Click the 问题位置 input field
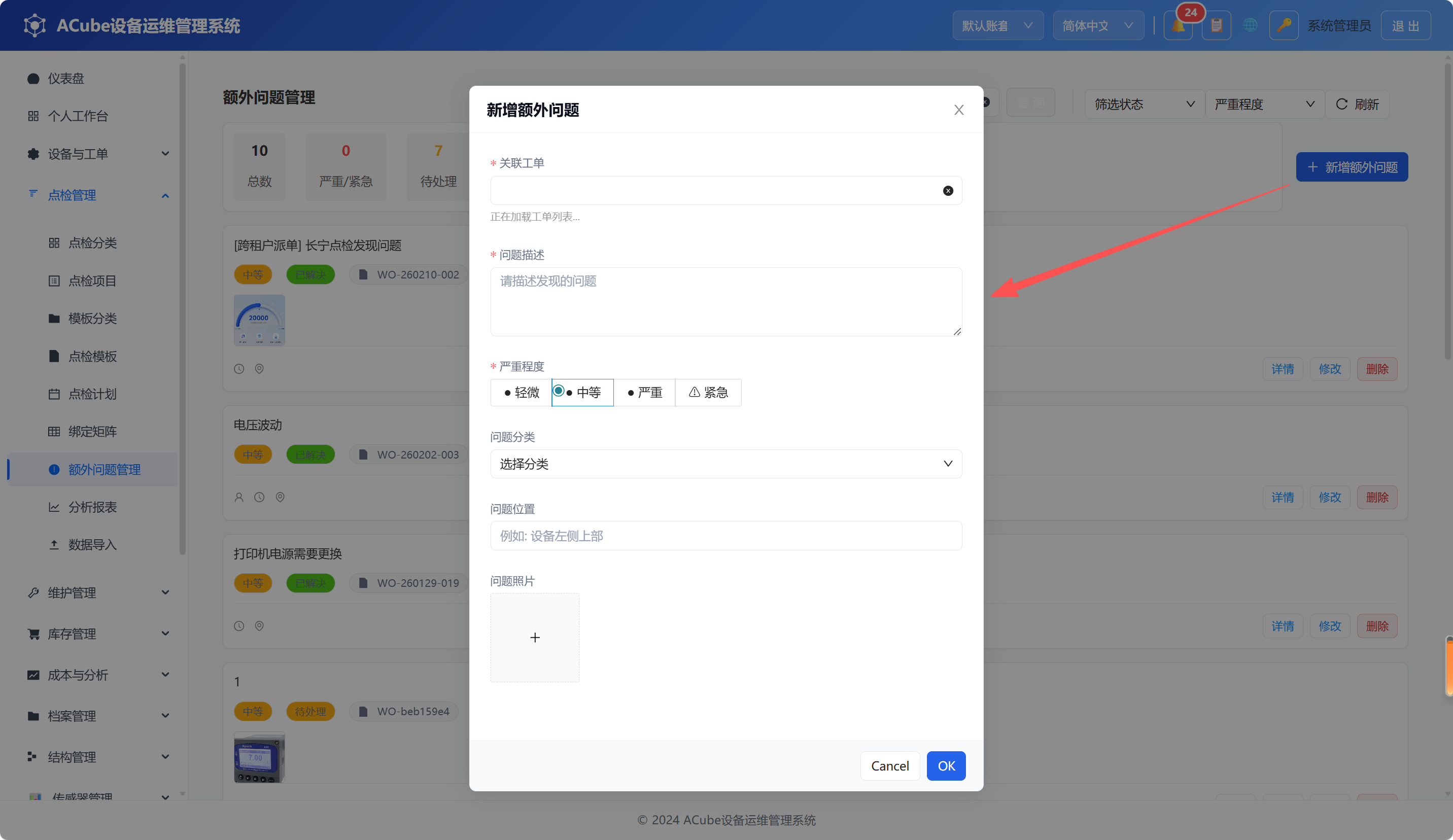1453x840 pixels. click(726, 536)
